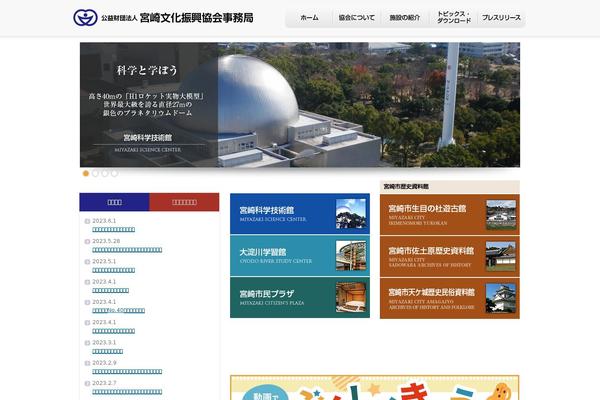Open the 施設の紹介 menu item

404,18
